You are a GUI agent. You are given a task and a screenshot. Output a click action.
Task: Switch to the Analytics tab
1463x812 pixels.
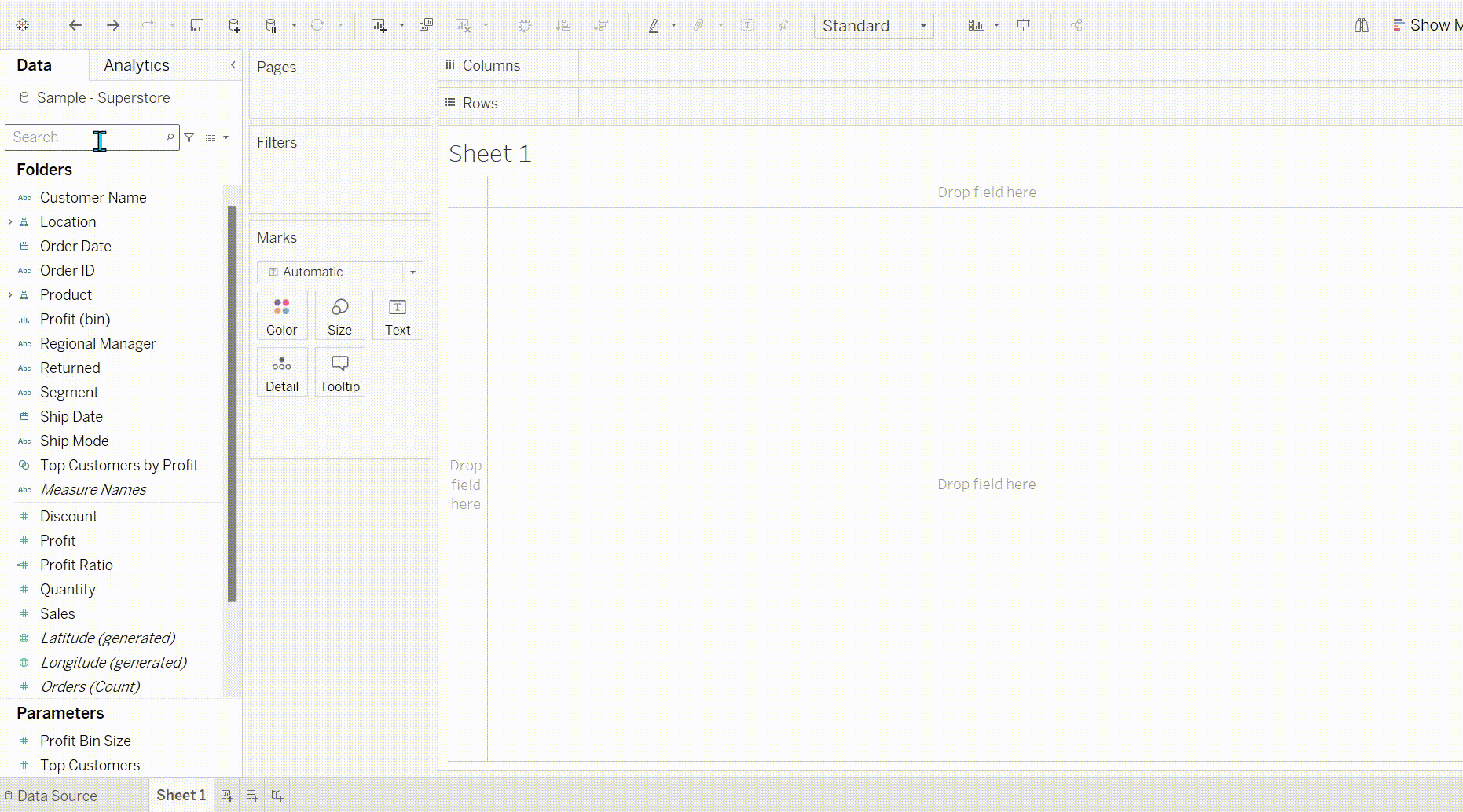137,65
